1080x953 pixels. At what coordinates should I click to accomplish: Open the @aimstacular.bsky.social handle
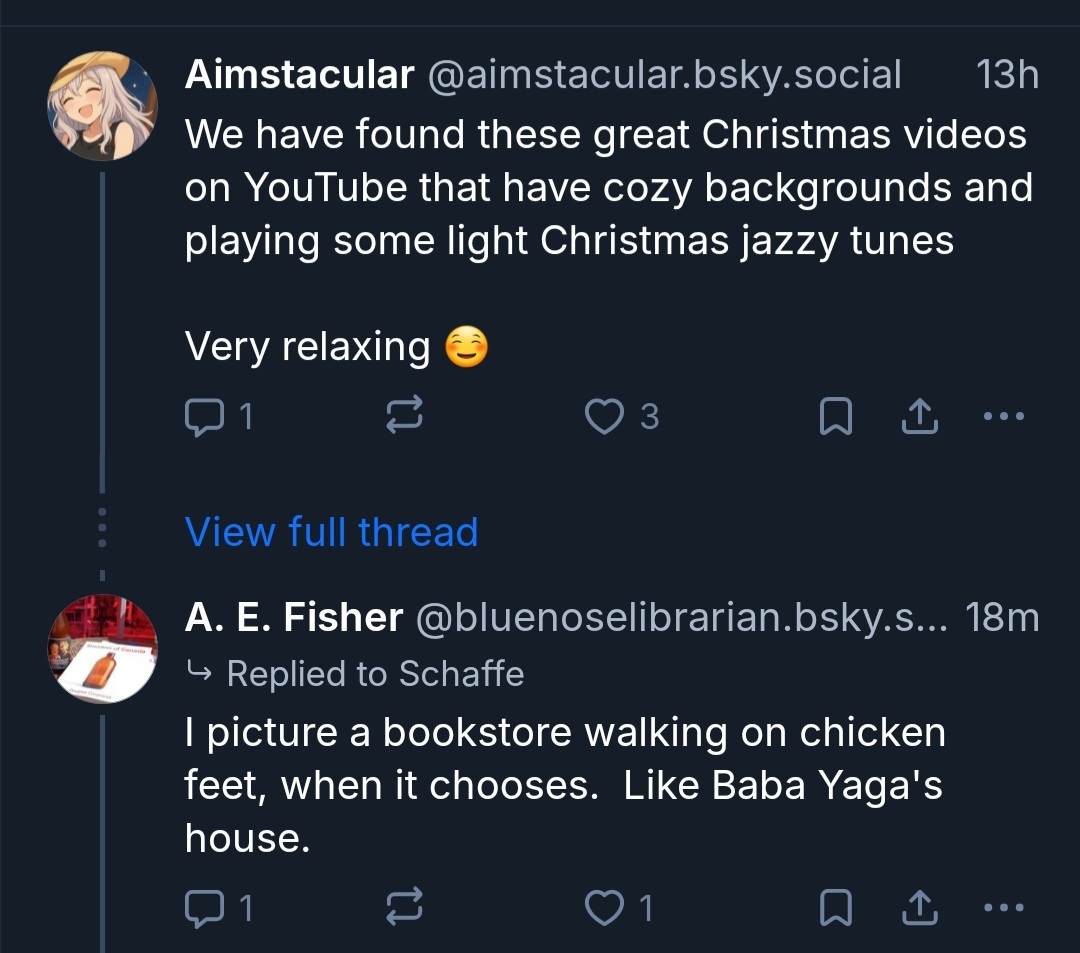[x=664, y=75]
